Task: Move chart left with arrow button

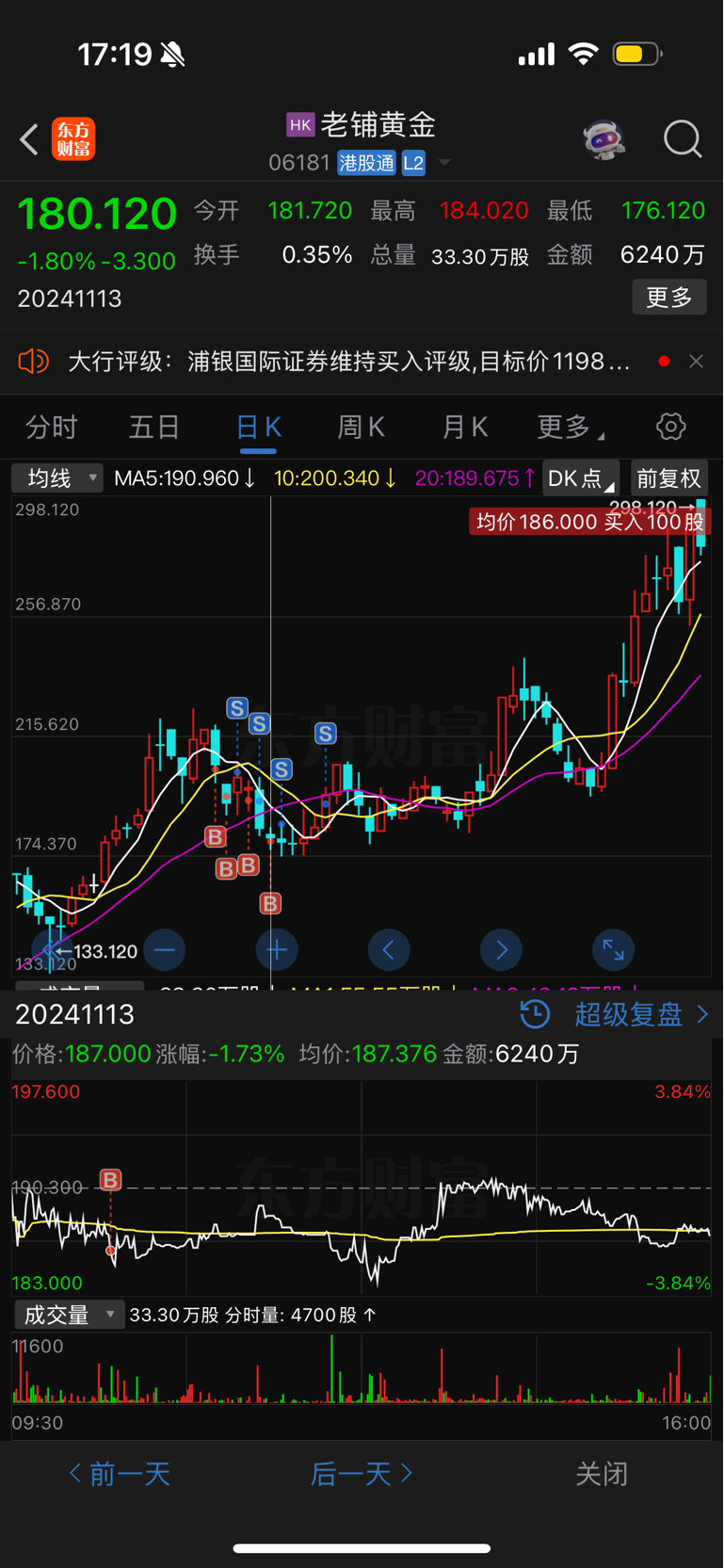Action: [x=389, y=950]
